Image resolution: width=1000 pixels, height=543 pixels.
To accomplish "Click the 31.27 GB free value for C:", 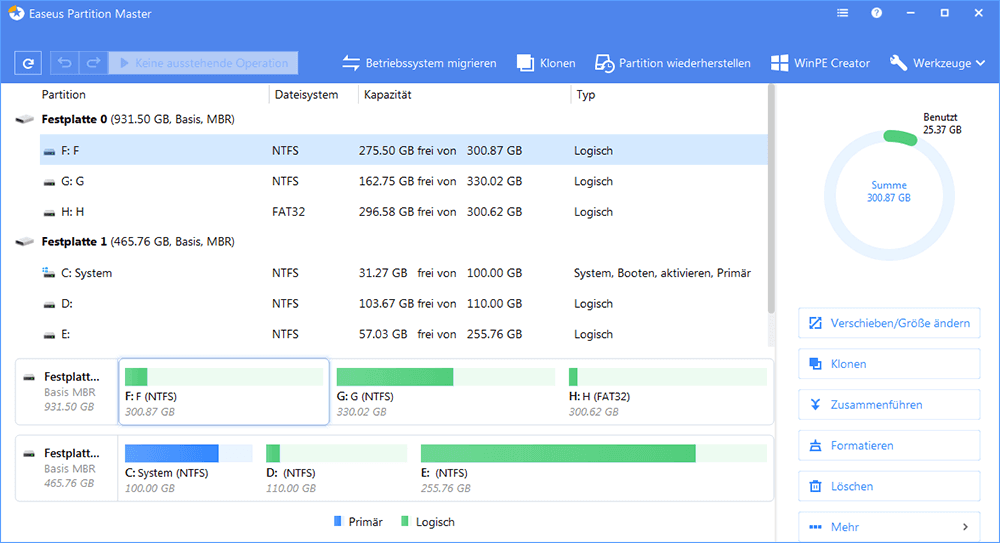I will (x=383, y=273).
